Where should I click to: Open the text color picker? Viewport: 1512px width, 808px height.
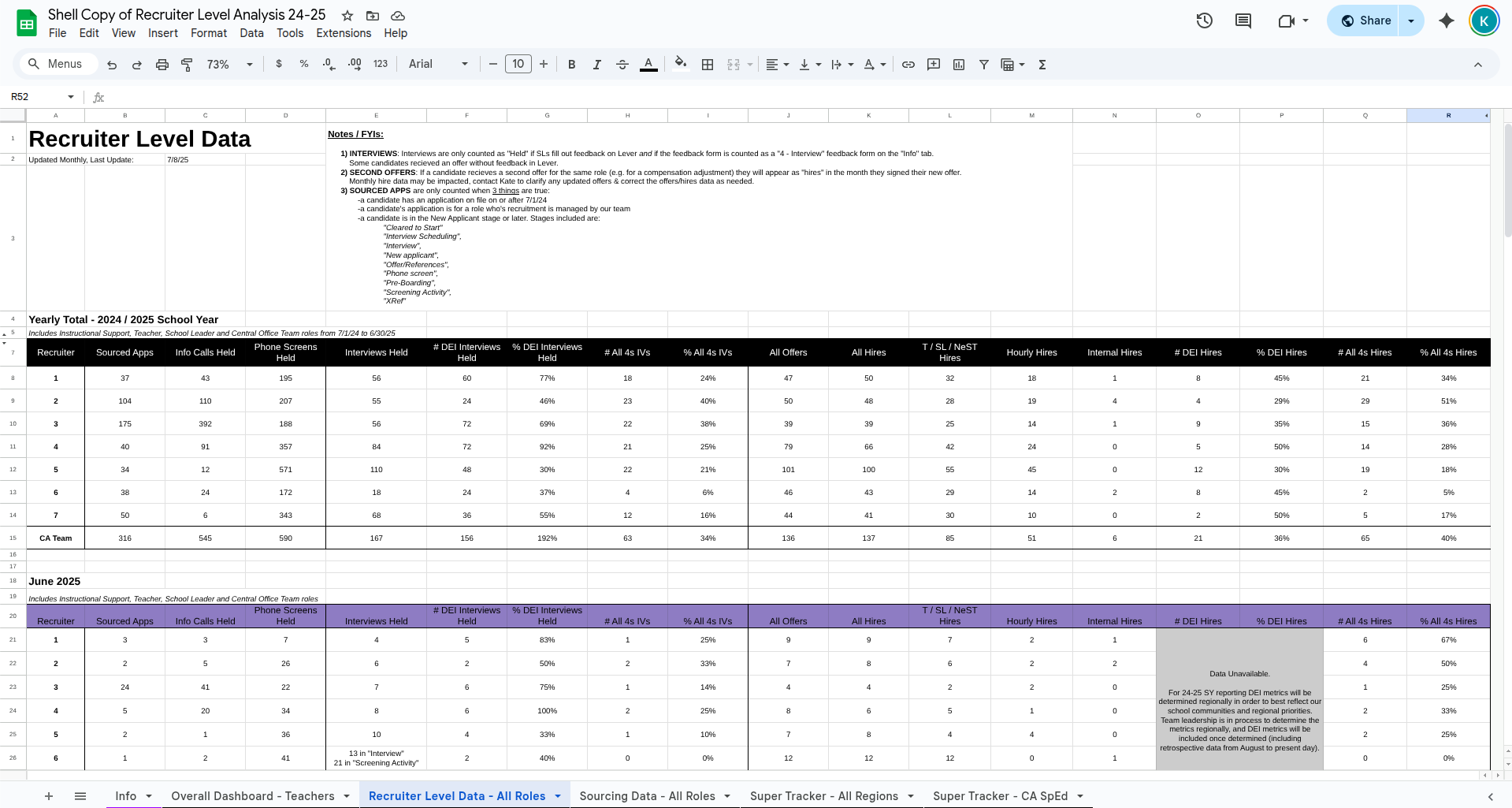click(x=648, y=64)
